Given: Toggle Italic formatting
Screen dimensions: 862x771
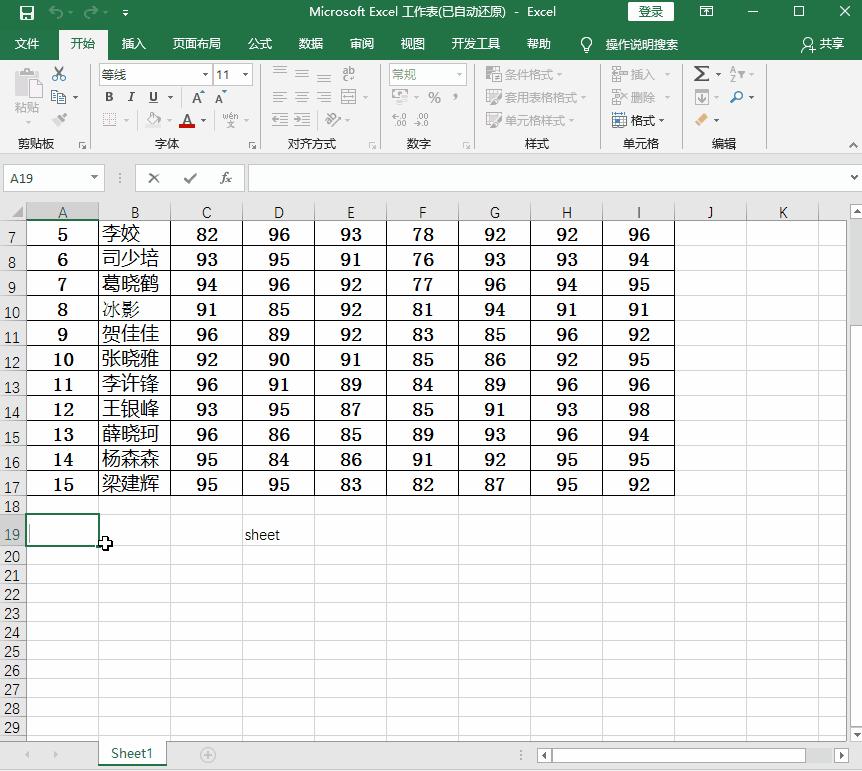Looking at the screenshot, I should tap(131, 97).
